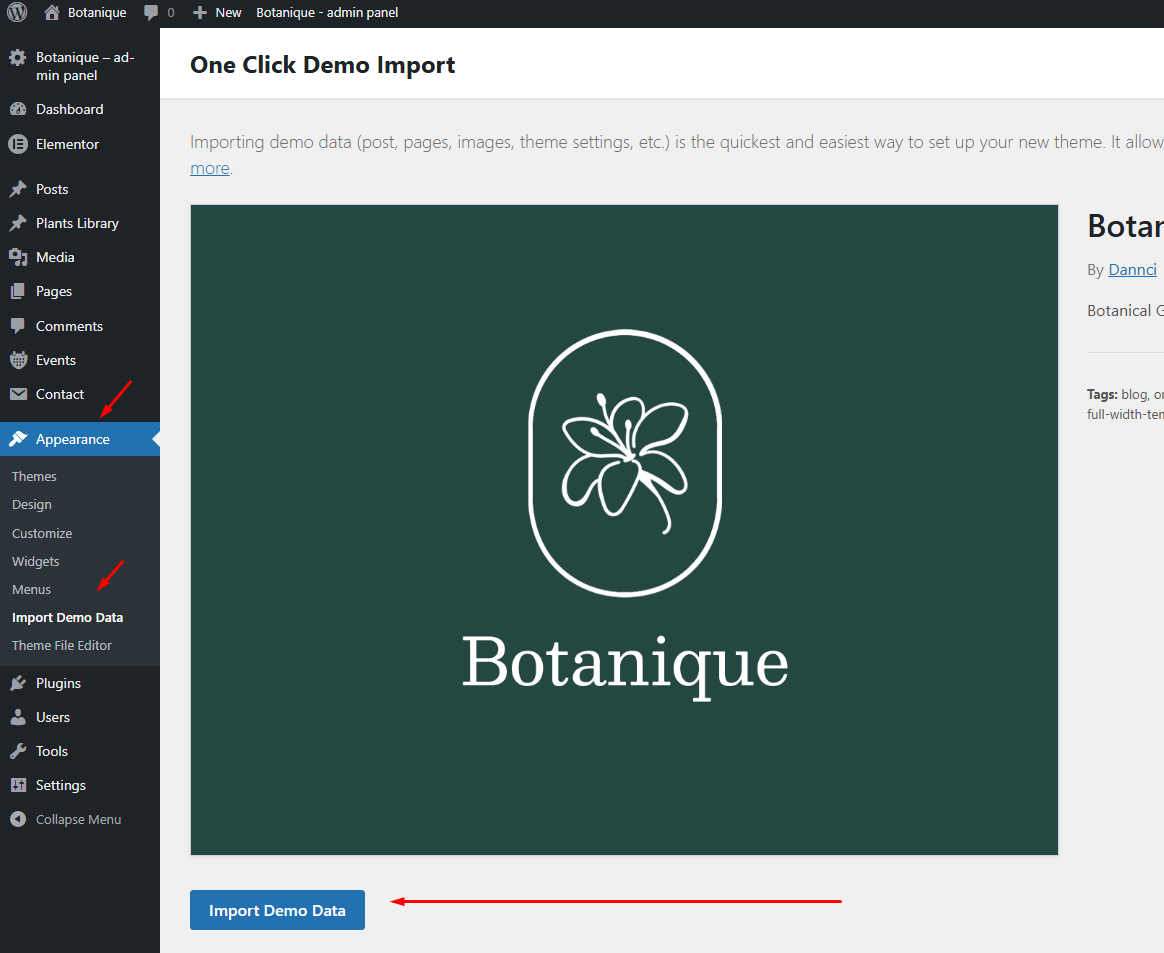Image resolution: width=1164 pixels, height=953 pixels.
Task: Click the Dashboard gauge icon
Action: click(18, 109)
